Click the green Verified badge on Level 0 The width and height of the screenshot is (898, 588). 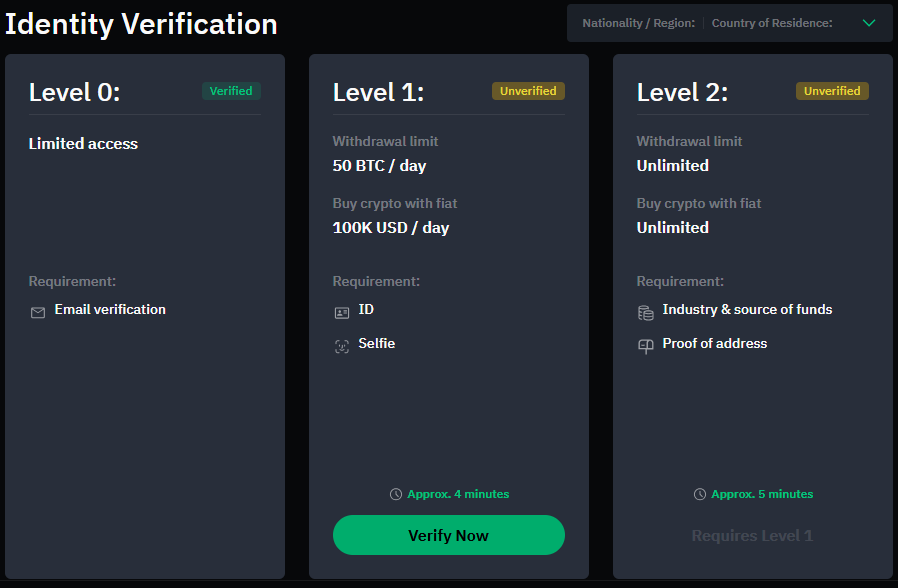click(x=231, y=91)
